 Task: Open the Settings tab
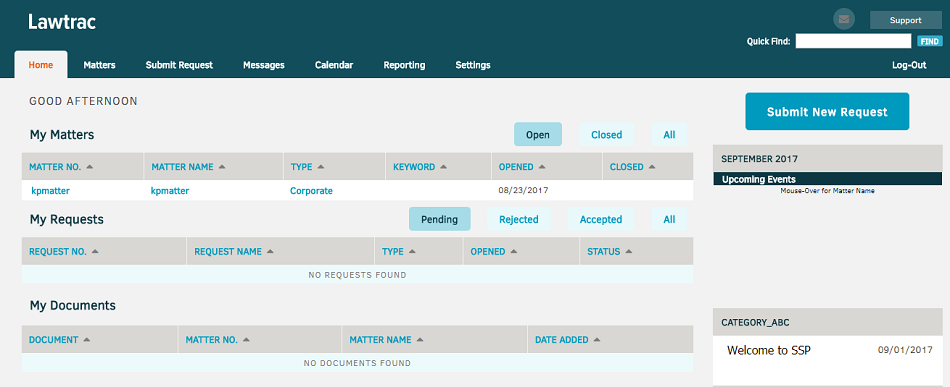473,65
